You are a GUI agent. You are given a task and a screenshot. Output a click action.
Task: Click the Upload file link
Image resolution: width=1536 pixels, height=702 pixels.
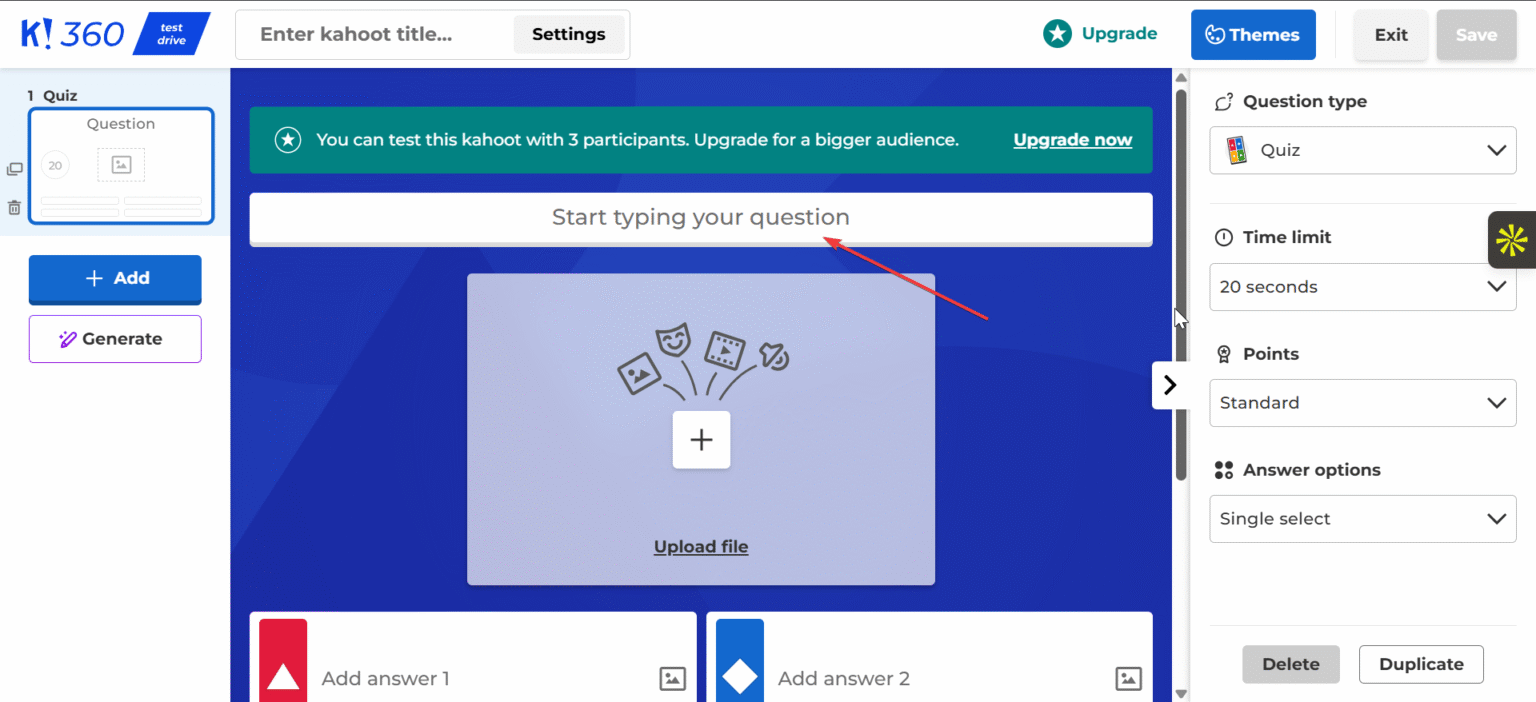click(x=701, y=547)
